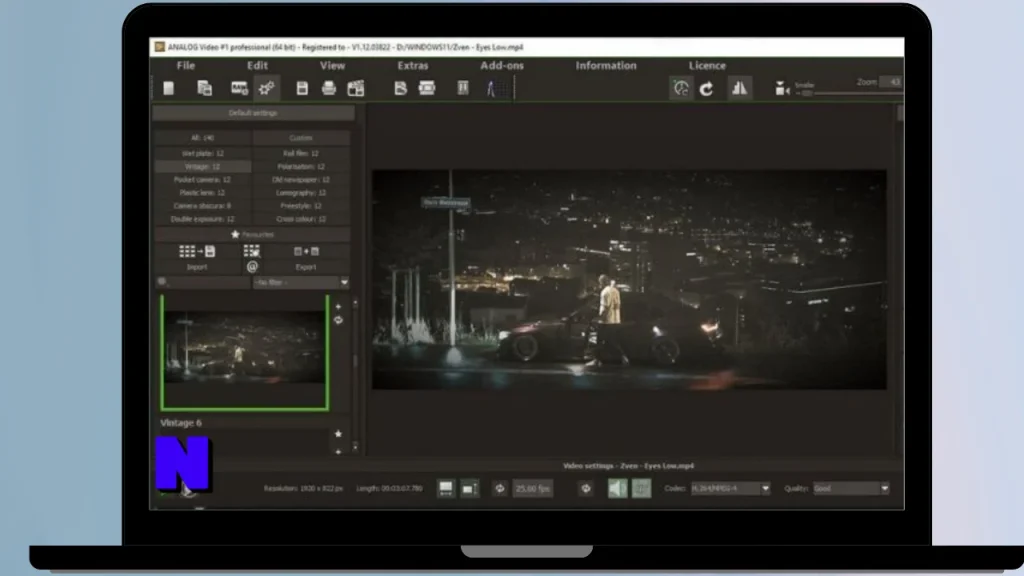Select Wet plate preset category
The height and width of the screenshot is (576, 1024).
tap(202, 153)
